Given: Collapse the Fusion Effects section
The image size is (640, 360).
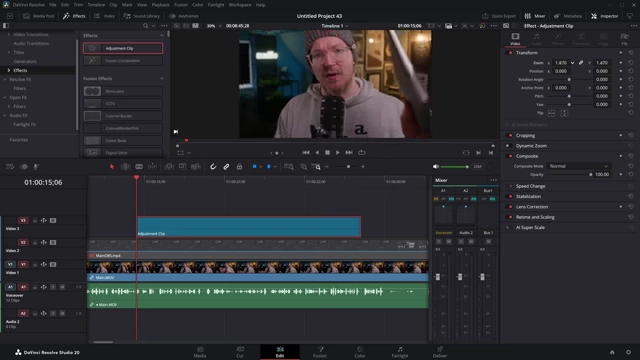Looking at the screenshot, I should click(162, 78).
